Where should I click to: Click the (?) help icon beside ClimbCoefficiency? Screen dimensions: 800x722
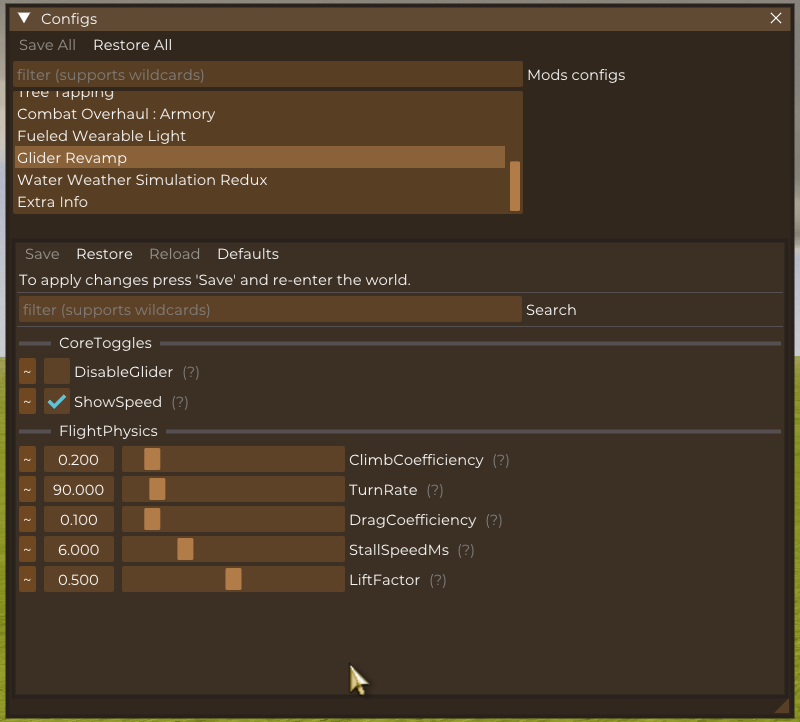point(500,460)
